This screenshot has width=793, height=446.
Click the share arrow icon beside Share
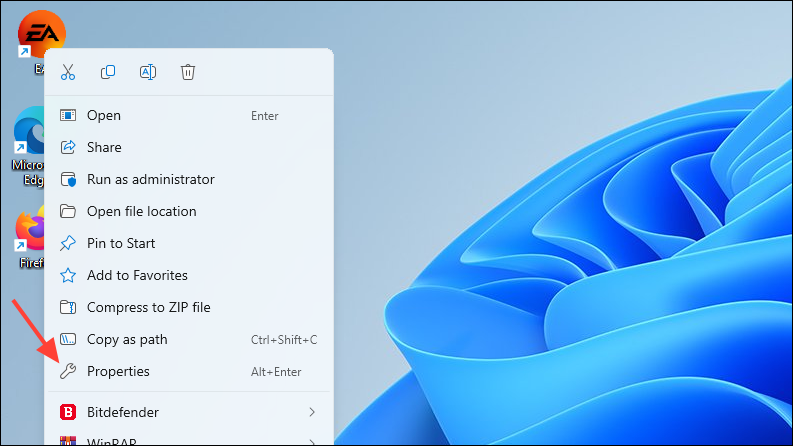68,147
